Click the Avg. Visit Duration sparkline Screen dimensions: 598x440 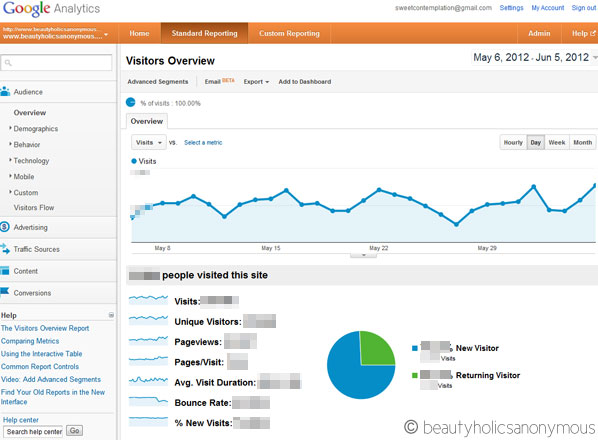(148, 381)
